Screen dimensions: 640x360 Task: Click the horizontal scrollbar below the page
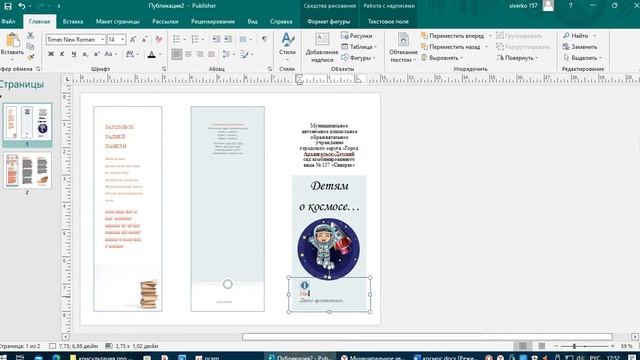click(427, 337)
